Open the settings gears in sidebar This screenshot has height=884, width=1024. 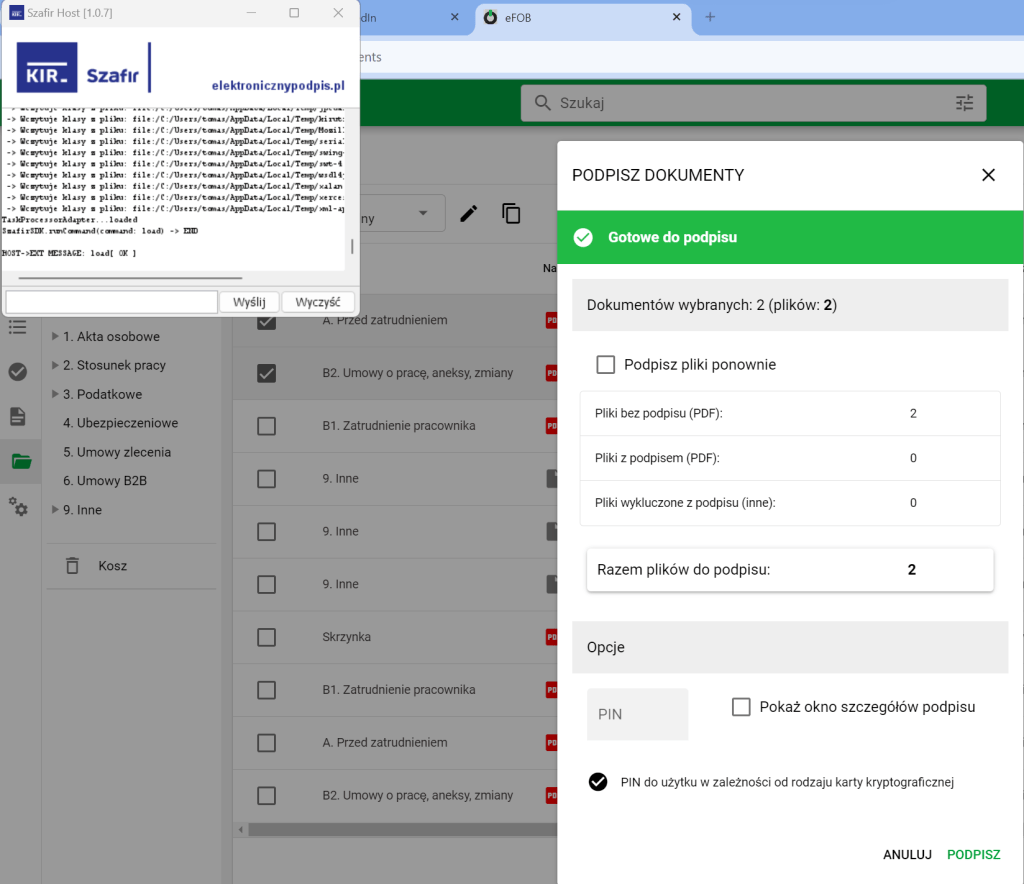tap(18, 506)
